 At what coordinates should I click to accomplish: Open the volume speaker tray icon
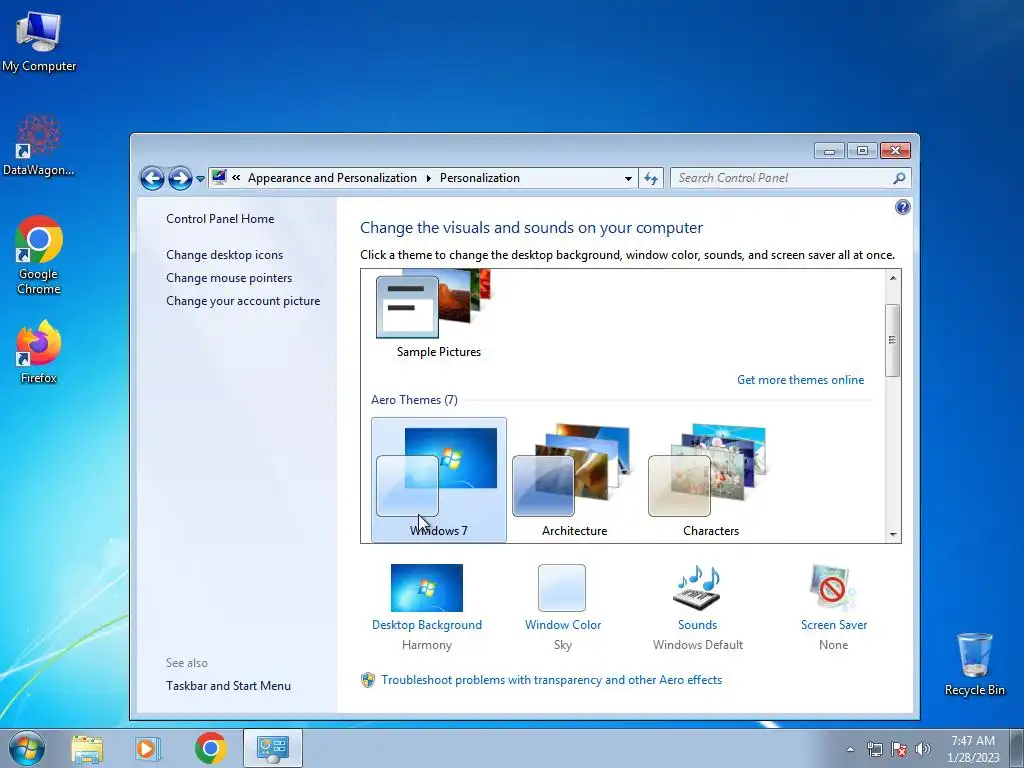(923, 749)
